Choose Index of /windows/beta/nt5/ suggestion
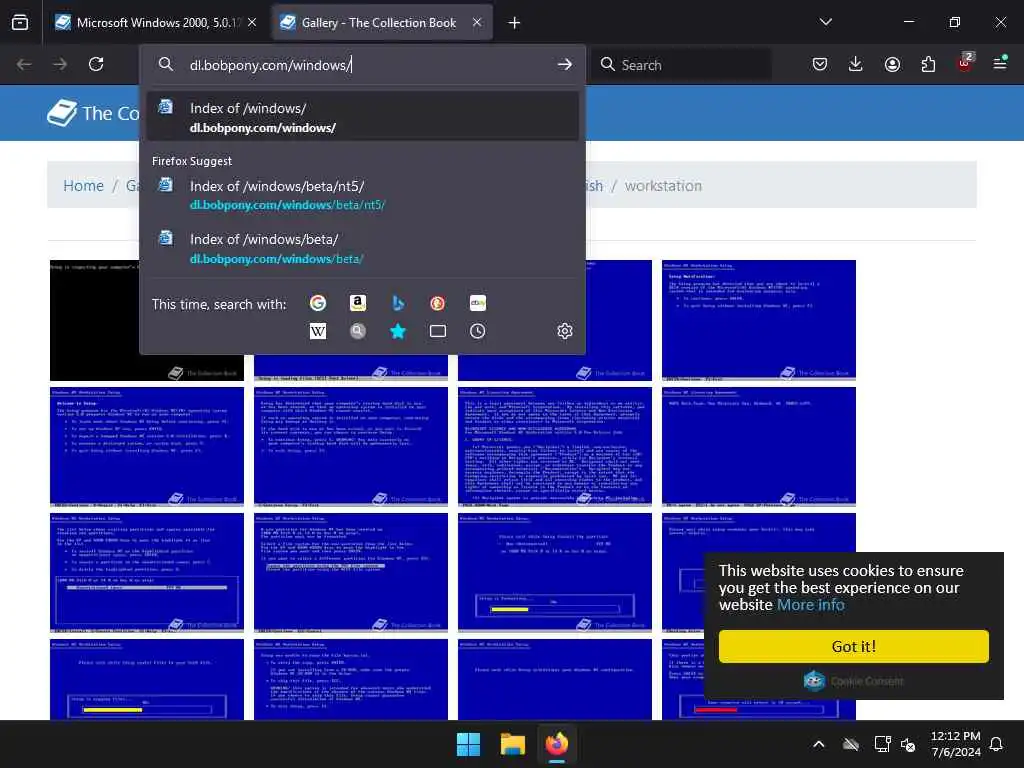 362,195
